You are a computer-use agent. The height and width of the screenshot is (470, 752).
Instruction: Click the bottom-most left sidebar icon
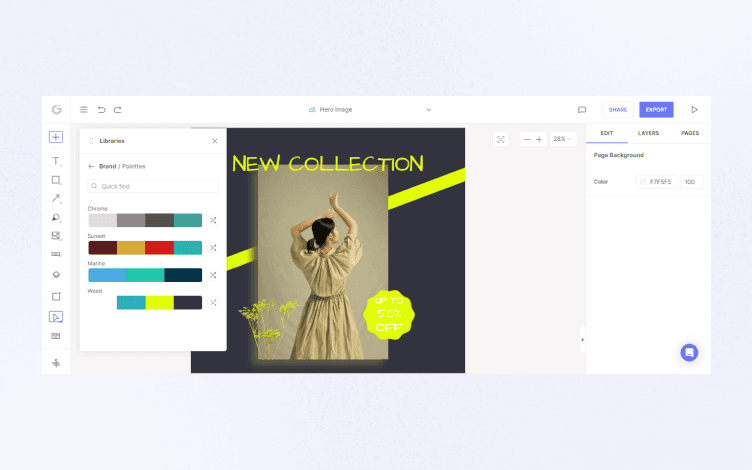[56, 363]
